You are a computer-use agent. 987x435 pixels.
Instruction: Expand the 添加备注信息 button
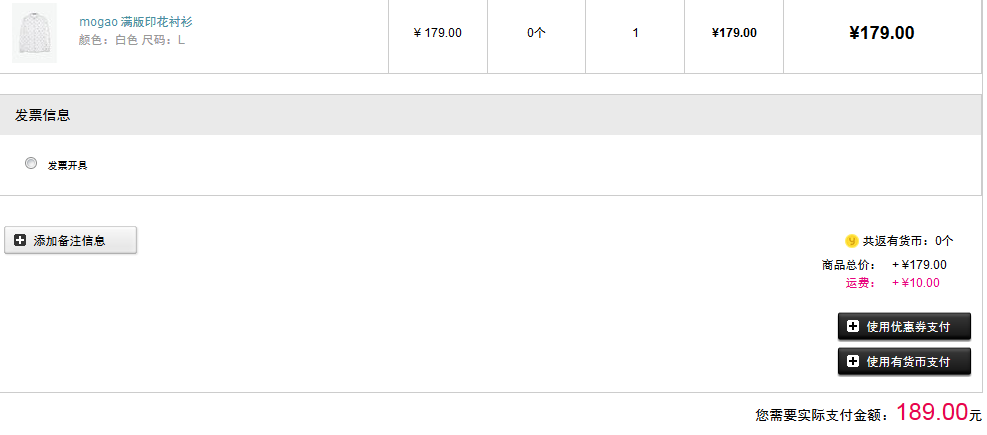pos(70,240)
